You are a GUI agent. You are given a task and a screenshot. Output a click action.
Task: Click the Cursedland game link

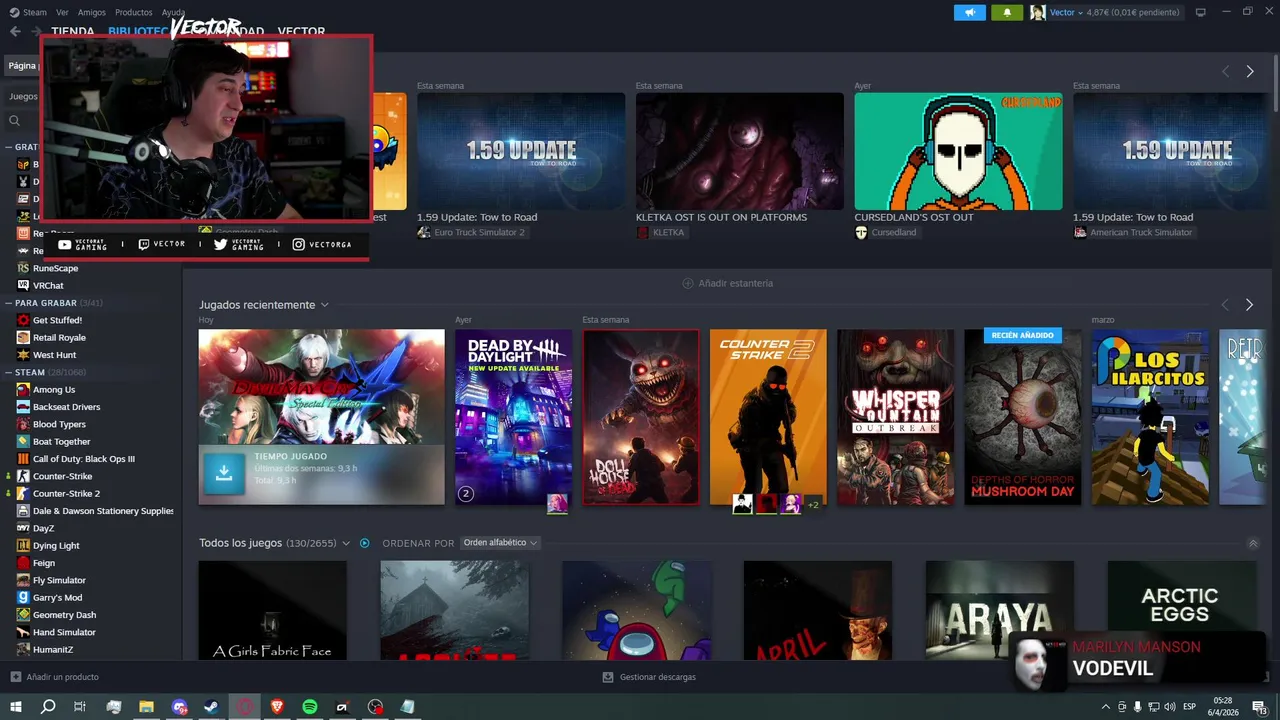(885, 232)
